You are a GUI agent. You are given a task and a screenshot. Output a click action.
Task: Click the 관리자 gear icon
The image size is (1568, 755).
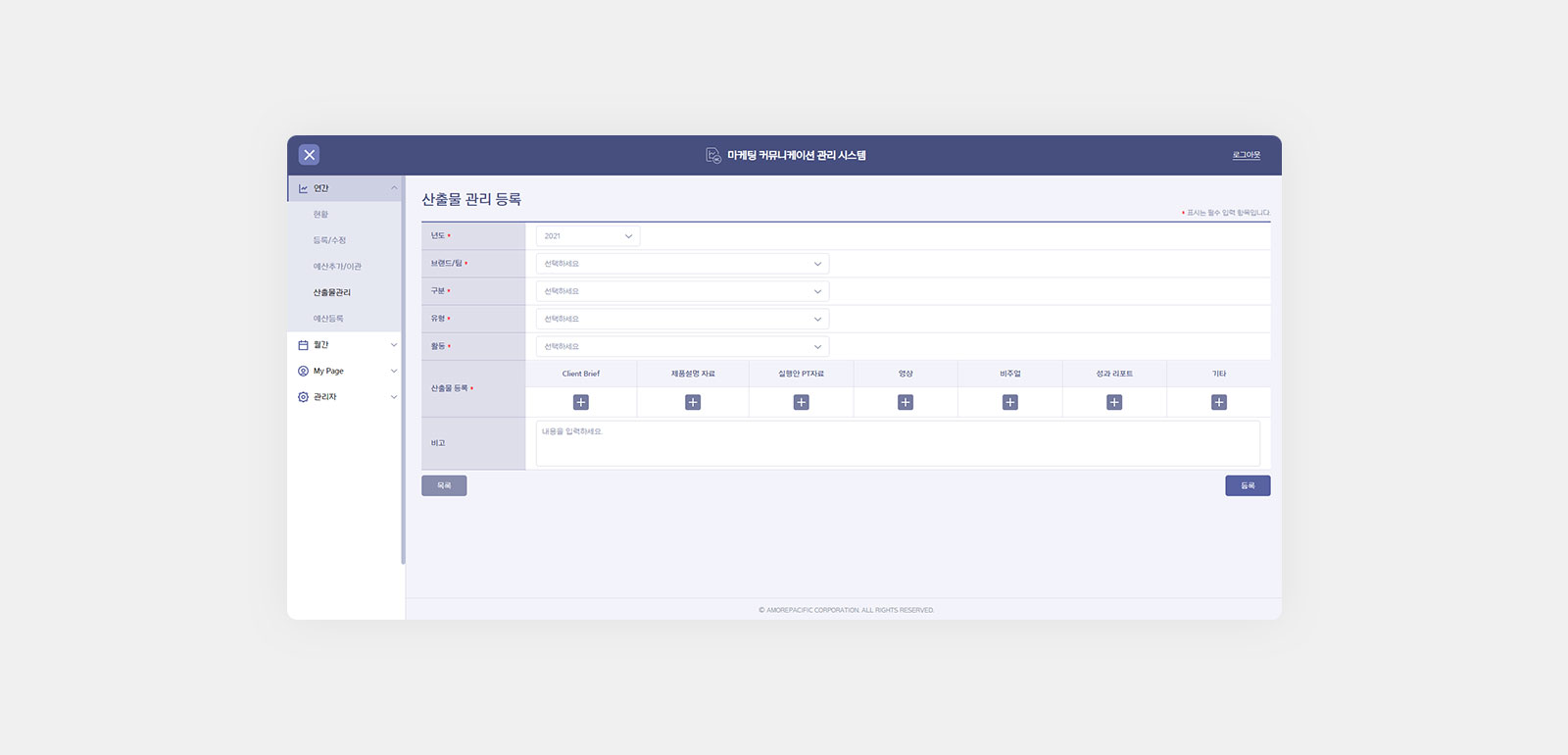coord(303,397)
